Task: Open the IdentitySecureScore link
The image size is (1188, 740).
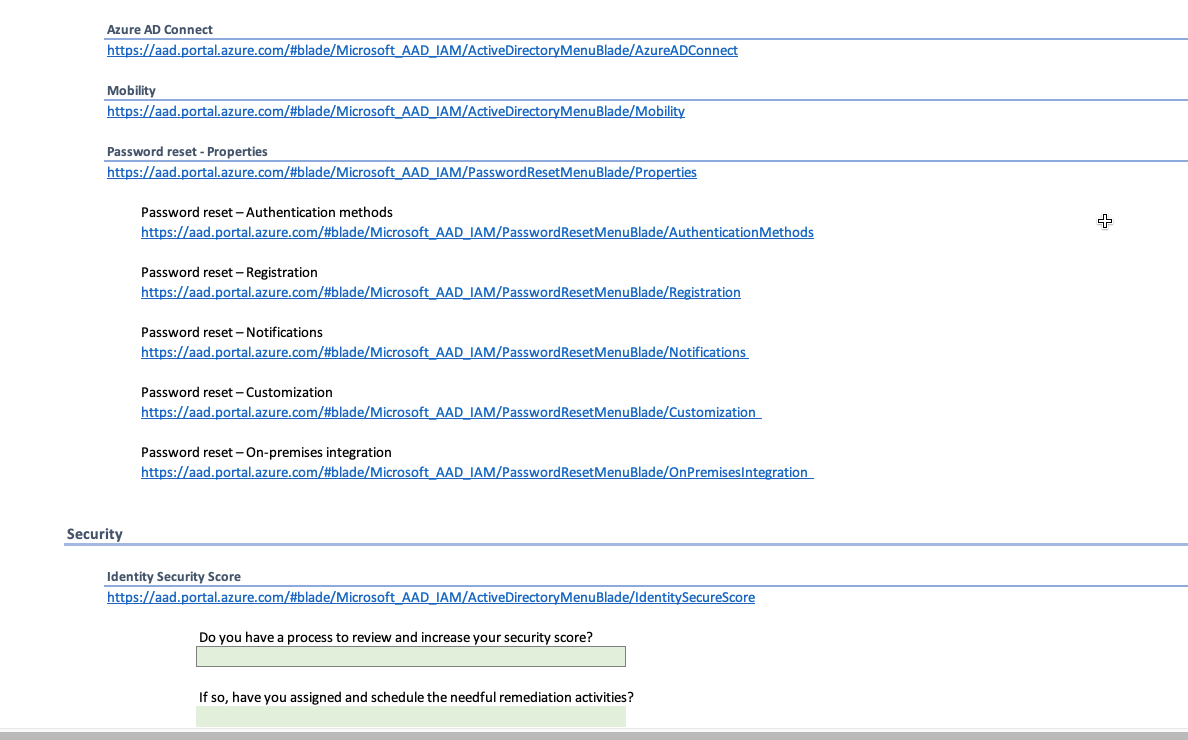Action: [x=430, y=597]
